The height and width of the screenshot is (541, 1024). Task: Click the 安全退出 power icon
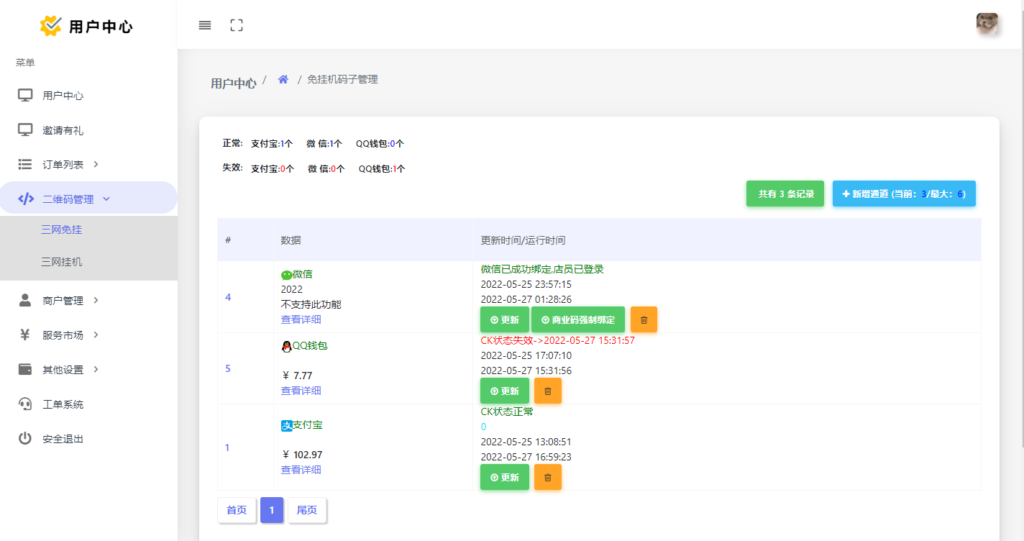pos(25,438)
